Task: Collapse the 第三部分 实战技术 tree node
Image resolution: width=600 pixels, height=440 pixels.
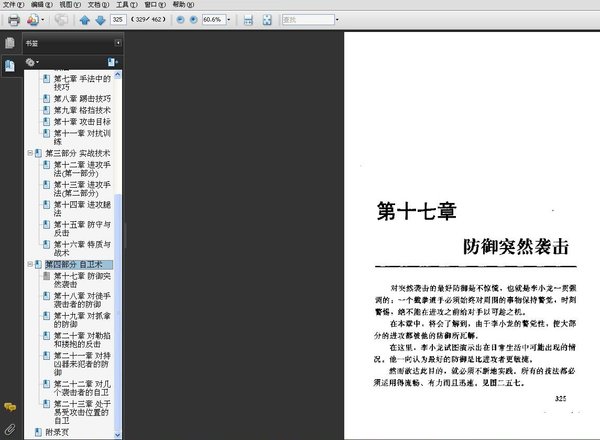Action: (30, 153)
